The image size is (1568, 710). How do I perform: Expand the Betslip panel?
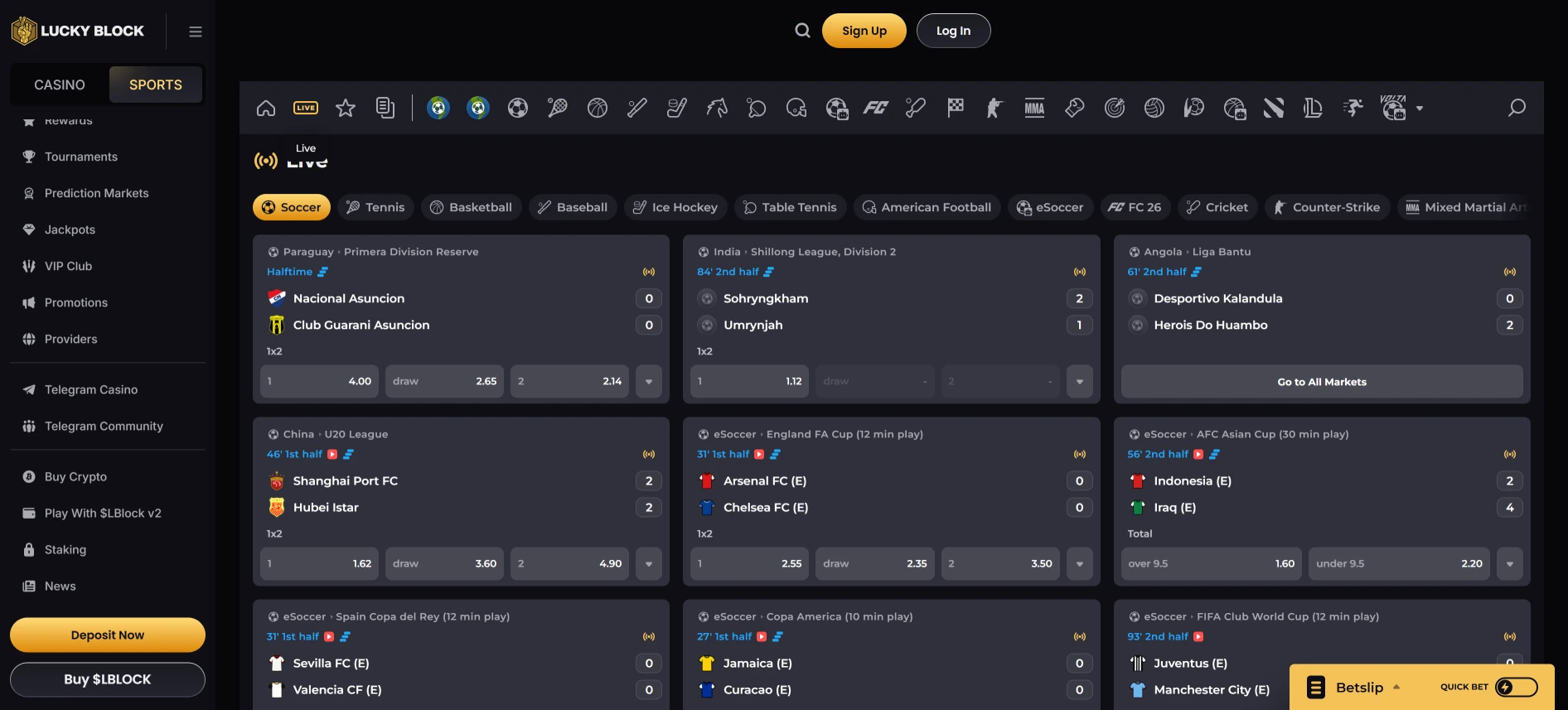1359,687
